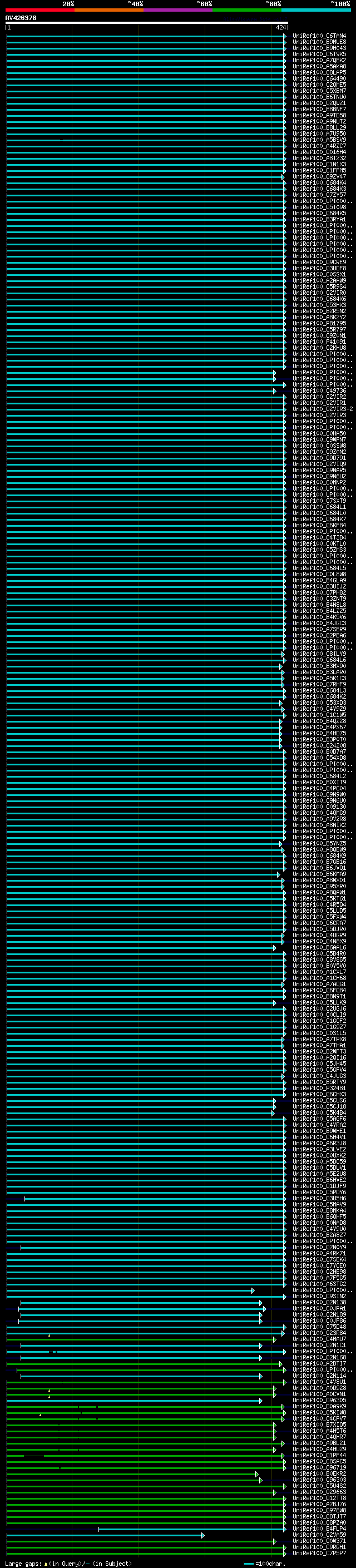This screenshot has width=356, height=1568.
Task: Select the UniRef100_Q5ZMS3 label
Action: [319, 550]
